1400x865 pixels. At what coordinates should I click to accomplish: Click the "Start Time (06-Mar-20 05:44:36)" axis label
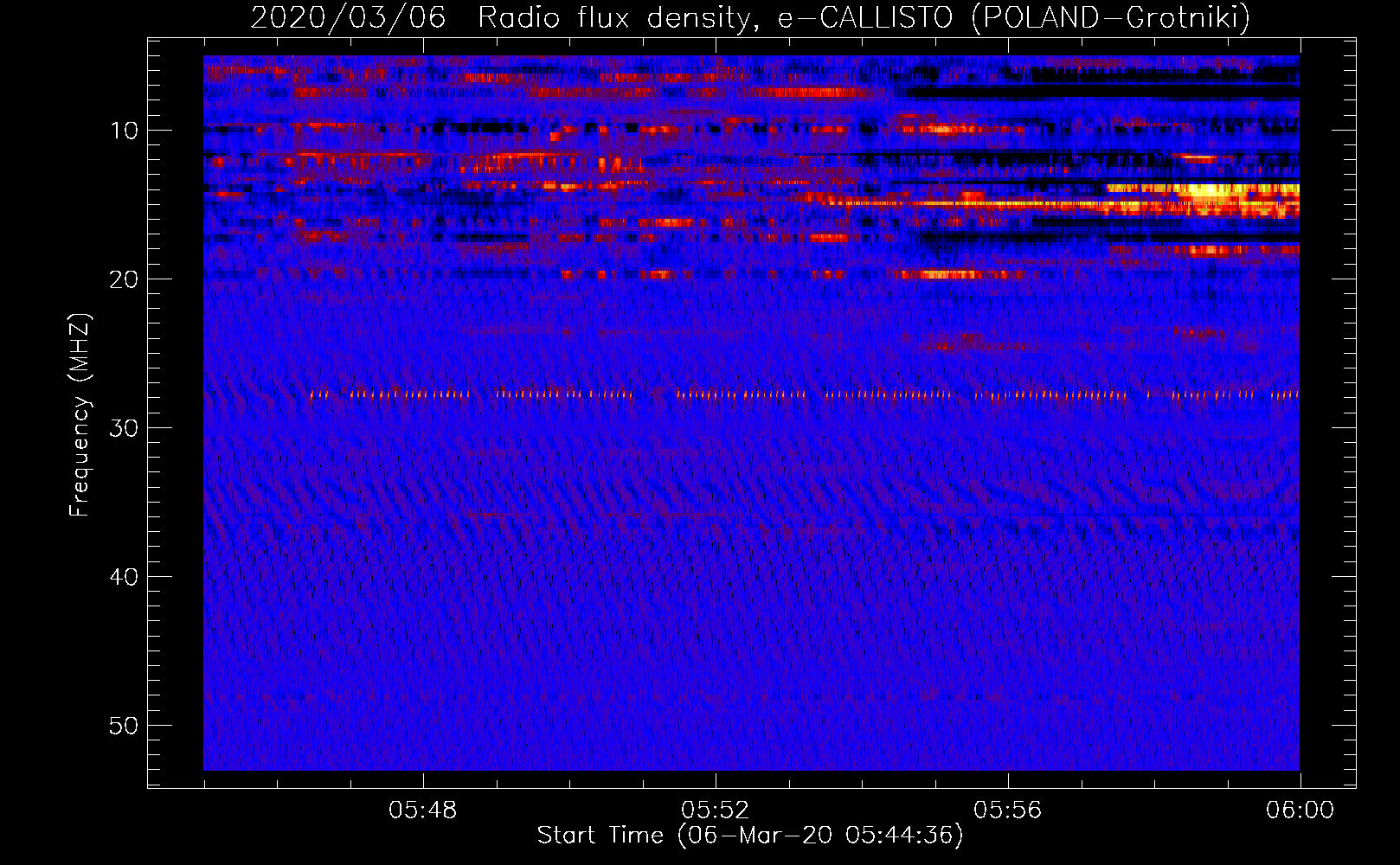tap(750, 836)
